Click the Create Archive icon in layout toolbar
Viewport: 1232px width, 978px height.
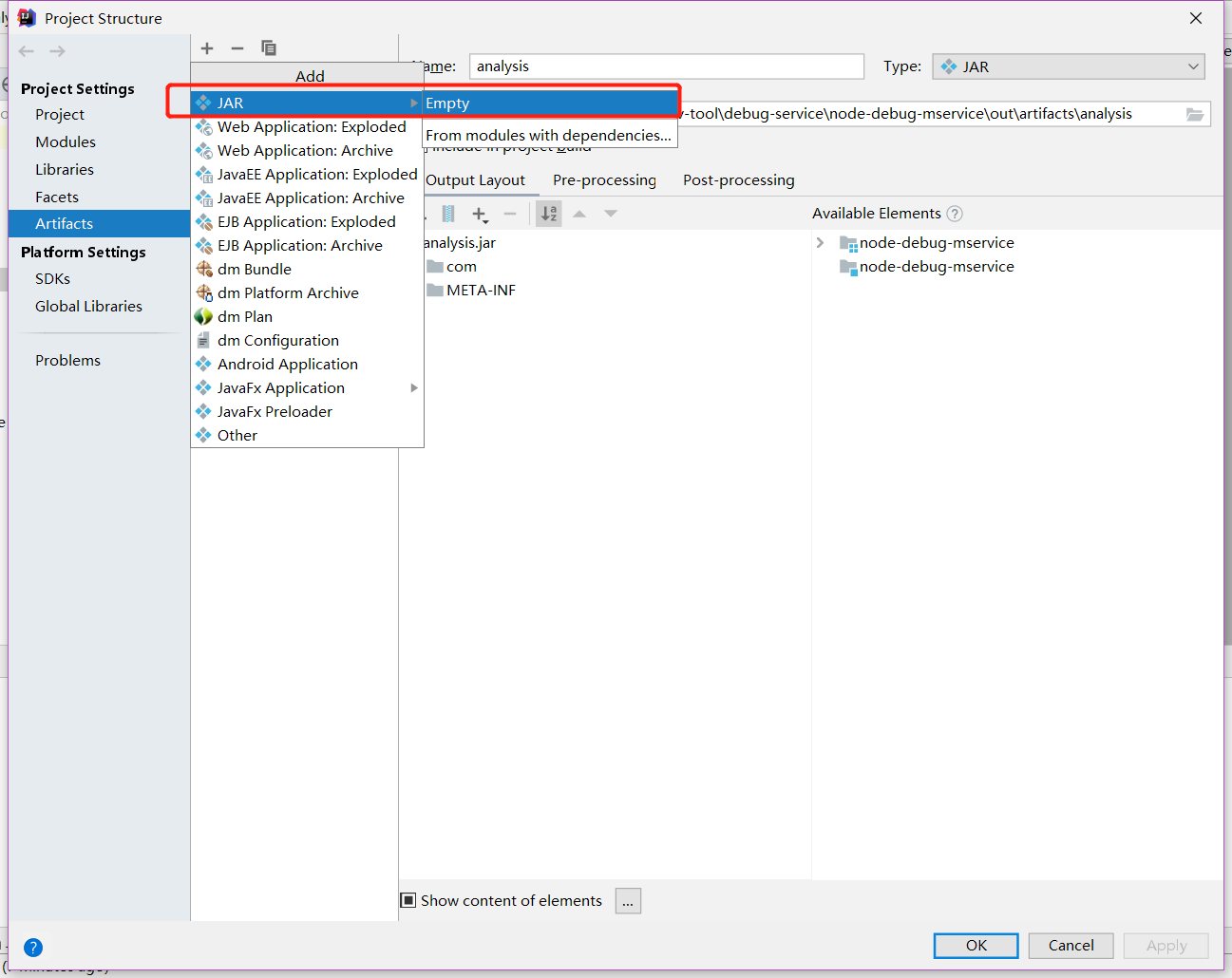click(448, 215)
